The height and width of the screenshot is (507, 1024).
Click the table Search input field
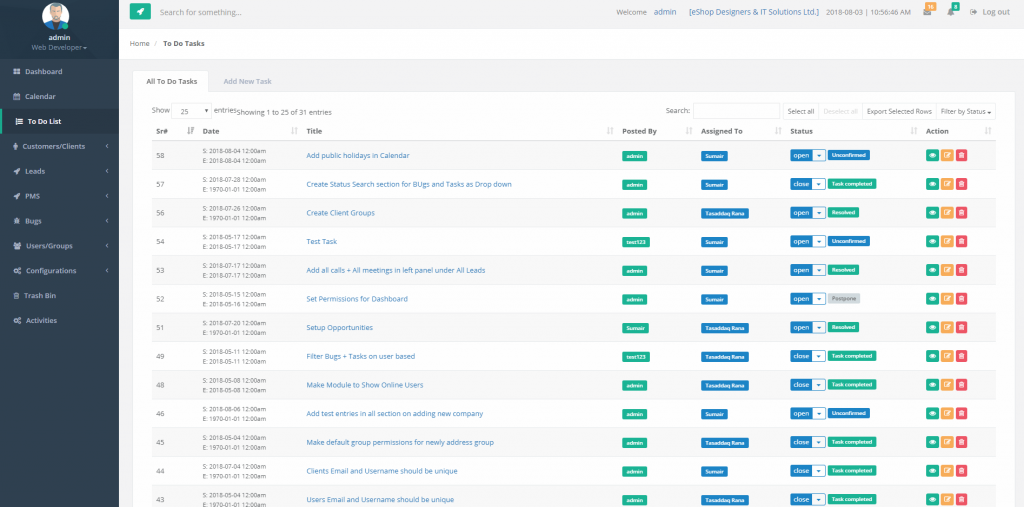736,111
